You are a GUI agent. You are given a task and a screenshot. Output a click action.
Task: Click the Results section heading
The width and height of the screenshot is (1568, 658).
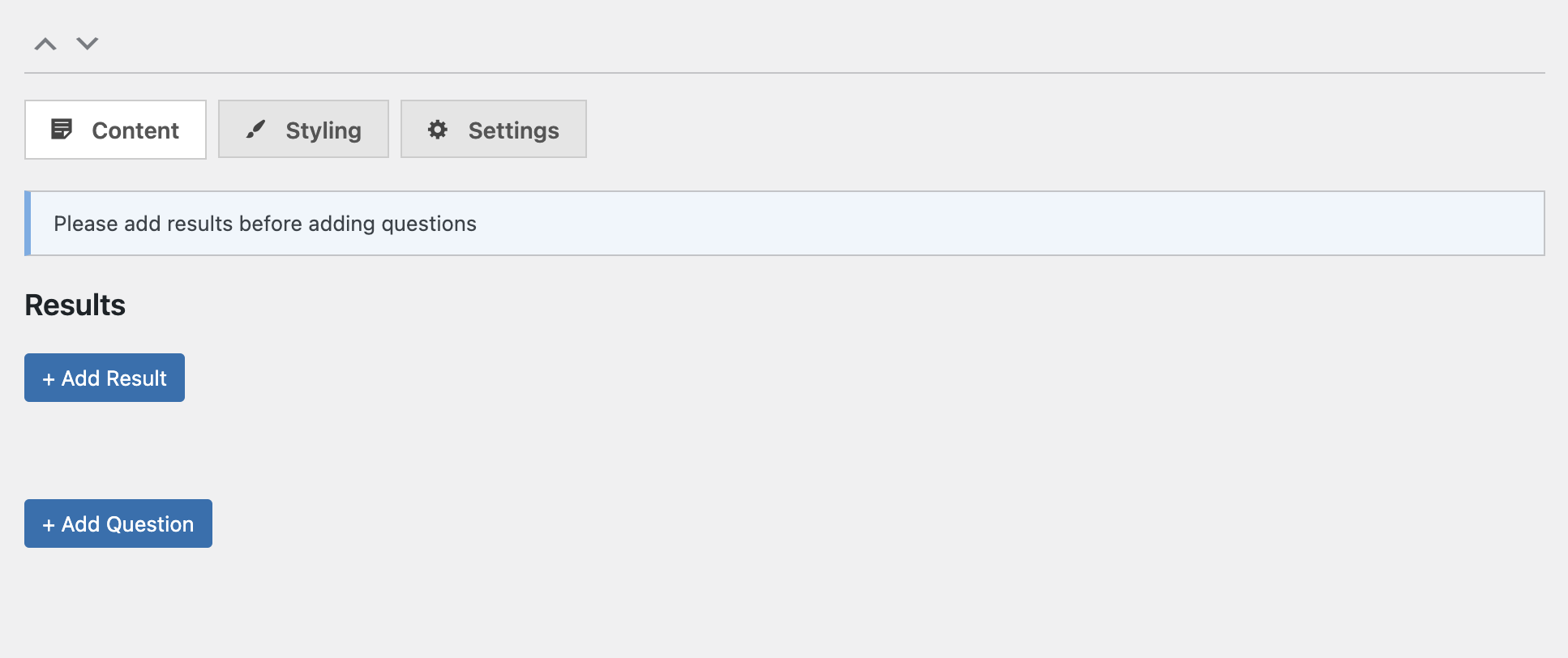point(75,305)
